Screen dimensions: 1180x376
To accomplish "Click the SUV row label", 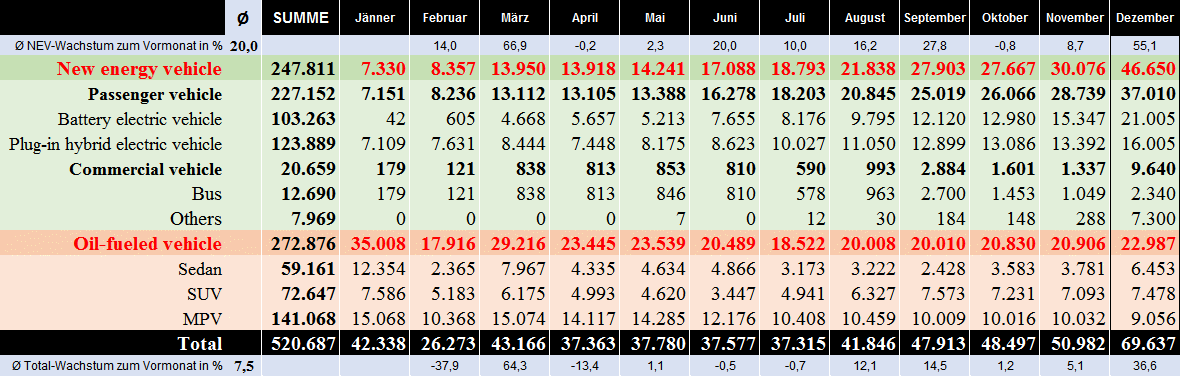I will click(x=204, y=293).
